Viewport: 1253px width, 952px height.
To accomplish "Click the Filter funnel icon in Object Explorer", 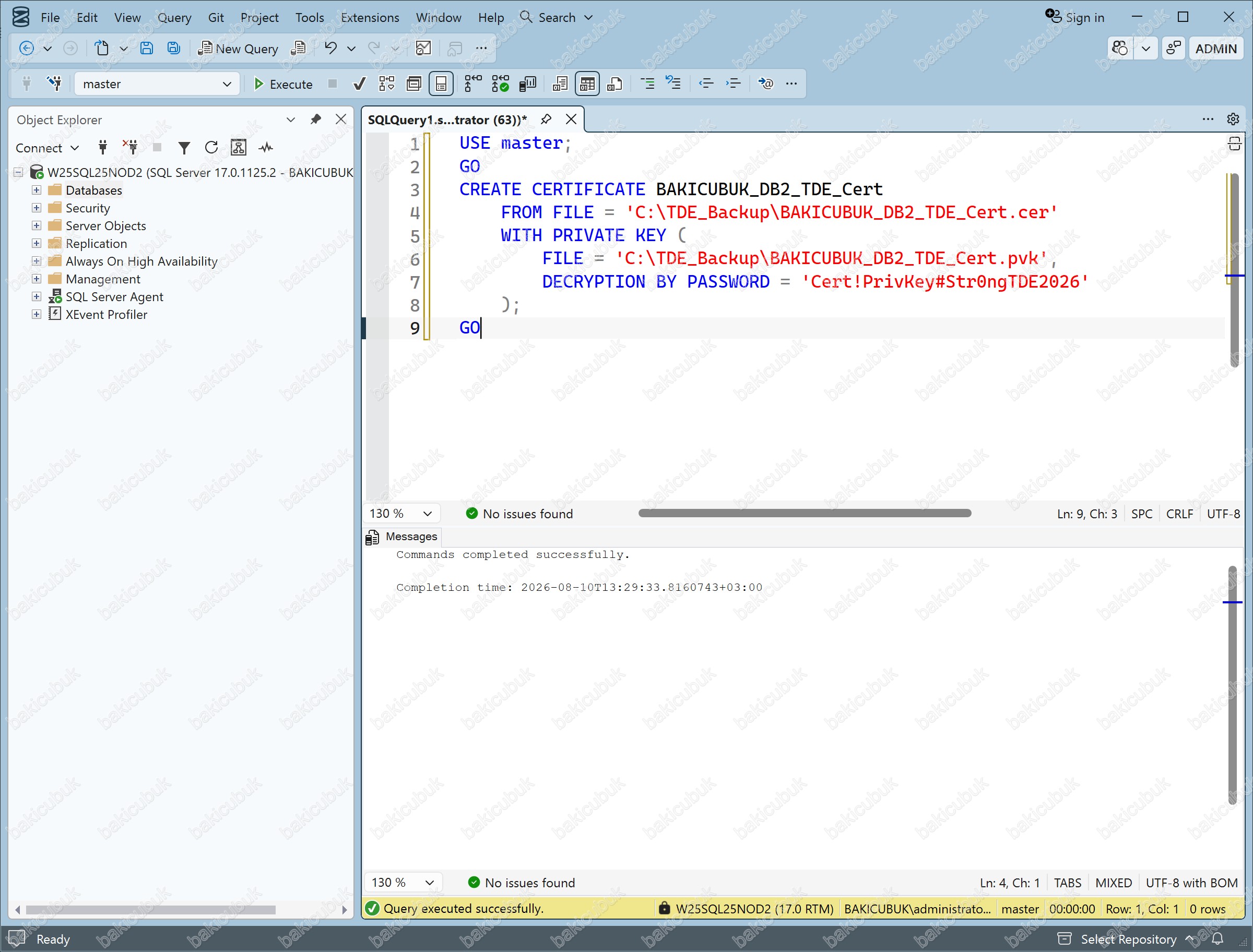I will pos(184,148).
